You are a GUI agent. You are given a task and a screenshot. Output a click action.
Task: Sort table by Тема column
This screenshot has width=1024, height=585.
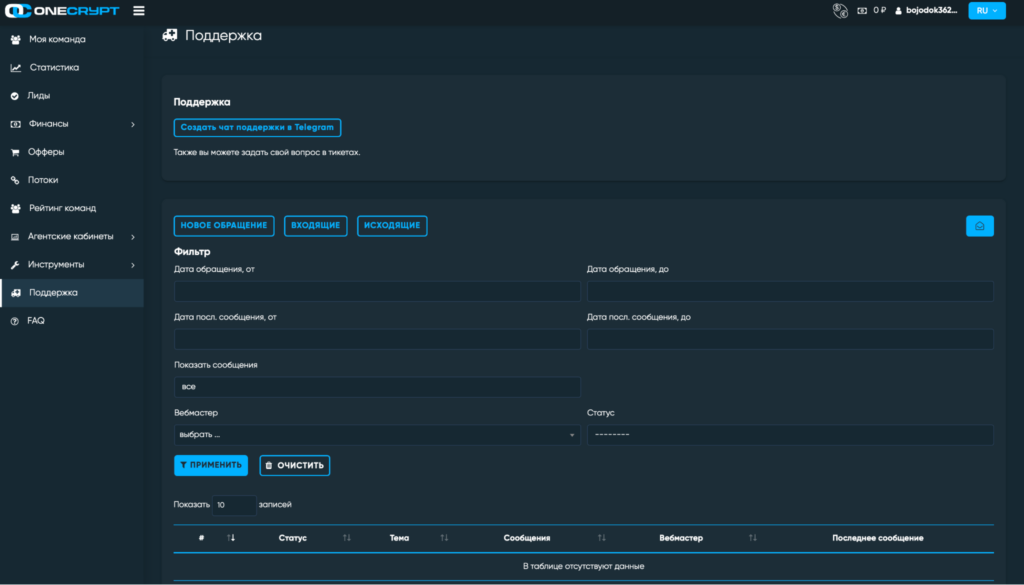tap(444, 538)
